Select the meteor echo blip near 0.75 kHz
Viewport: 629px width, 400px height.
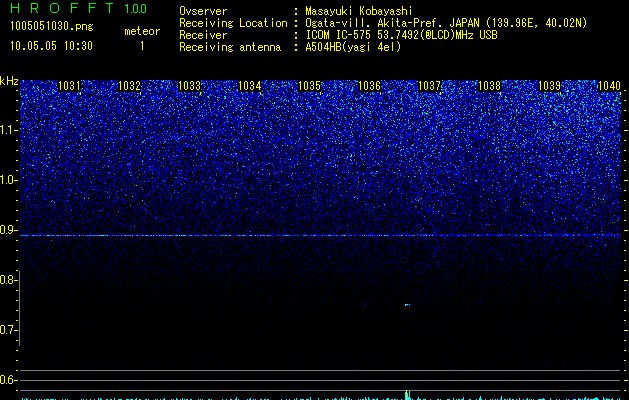coord(408,305)
